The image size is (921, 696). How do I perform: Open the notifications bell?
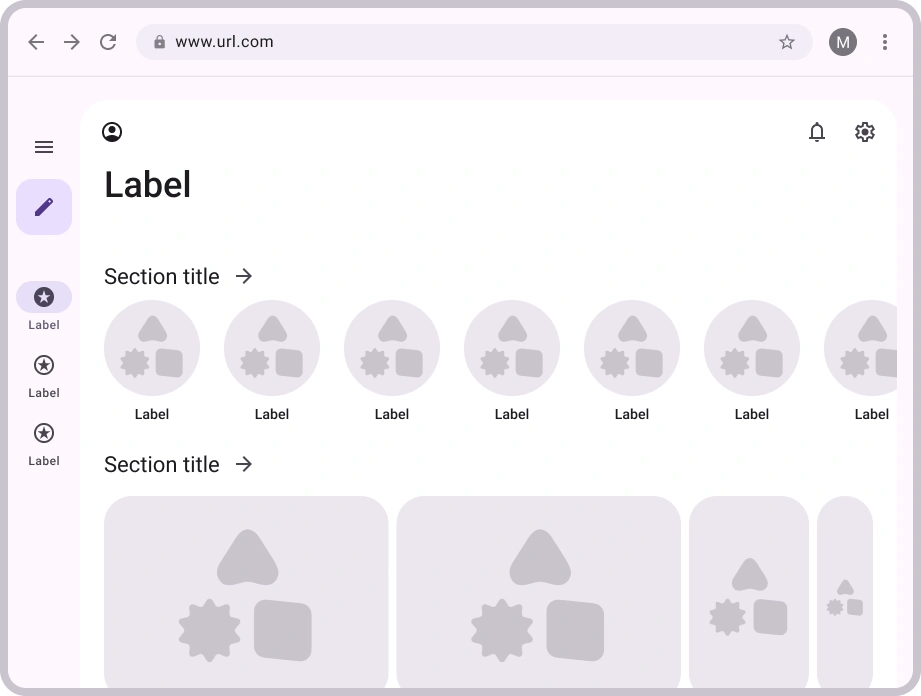pyautogui.click(x=817, y=132)
